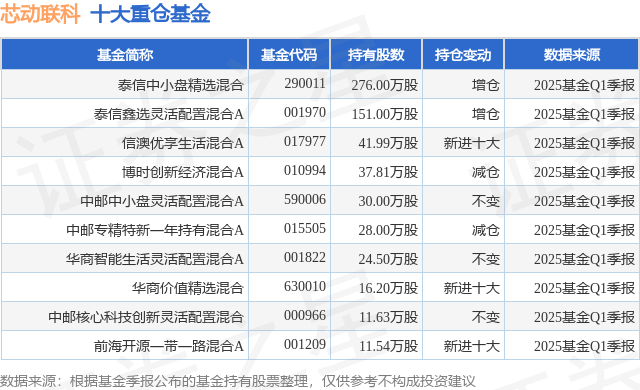Click the 基金简称 column header
The width and height of the screenshot is (640, 390).
tap(124, 55)
